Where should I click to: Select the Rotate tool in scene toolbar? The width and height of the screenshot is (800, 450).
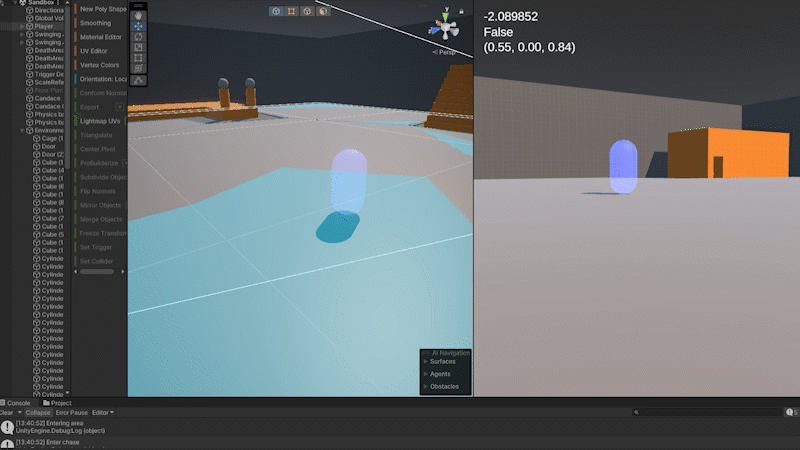tap(138, 37)
